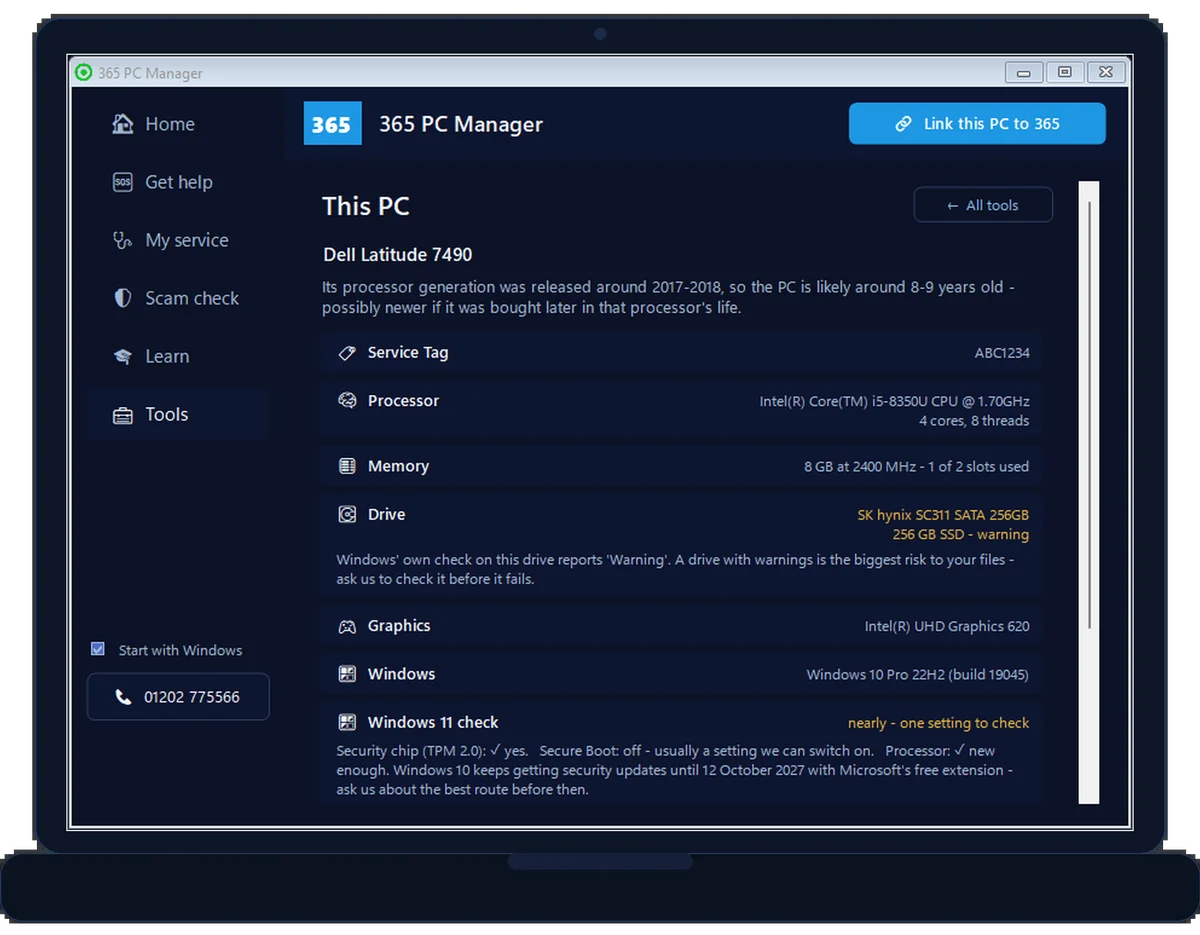Click the toolbox Tools icon
The image size is (1200, 935).
pyautogui.click(x=123, y=415)
